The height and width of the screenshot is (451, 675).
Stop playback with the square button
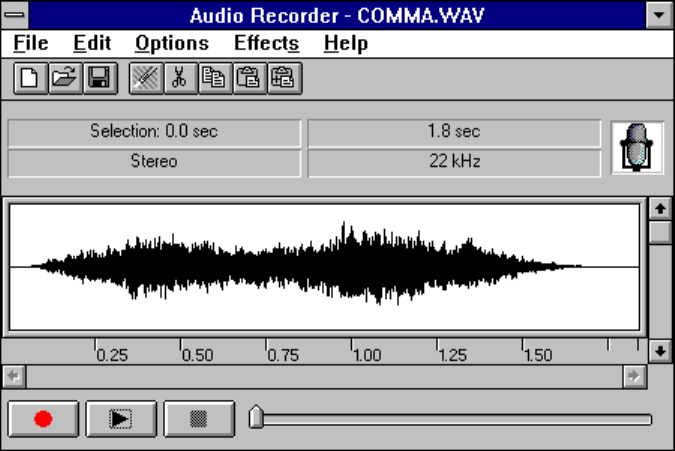[199, 419]
